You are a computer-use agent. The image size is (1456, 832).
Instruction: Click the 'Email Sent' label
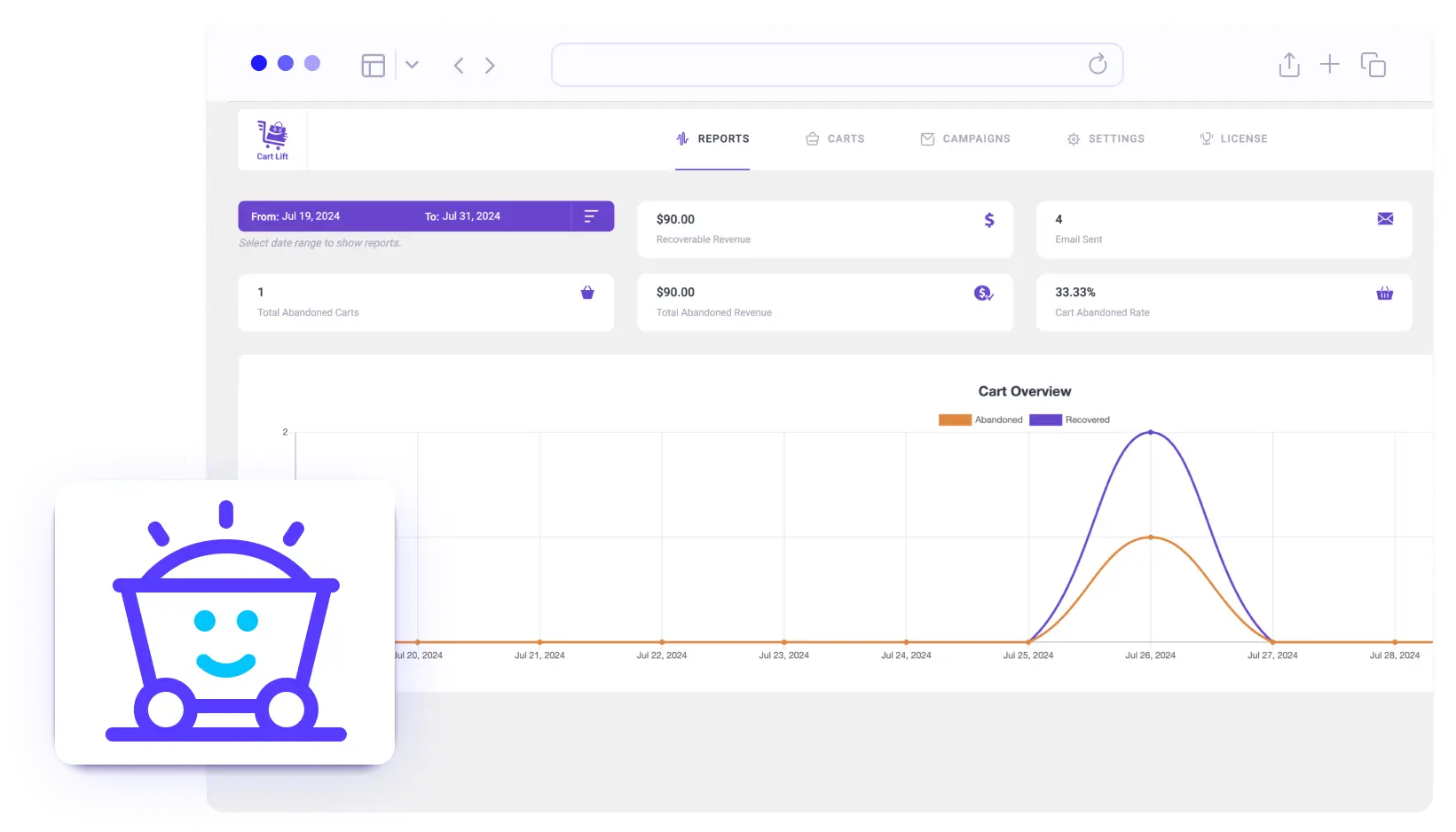(1079, 239)
